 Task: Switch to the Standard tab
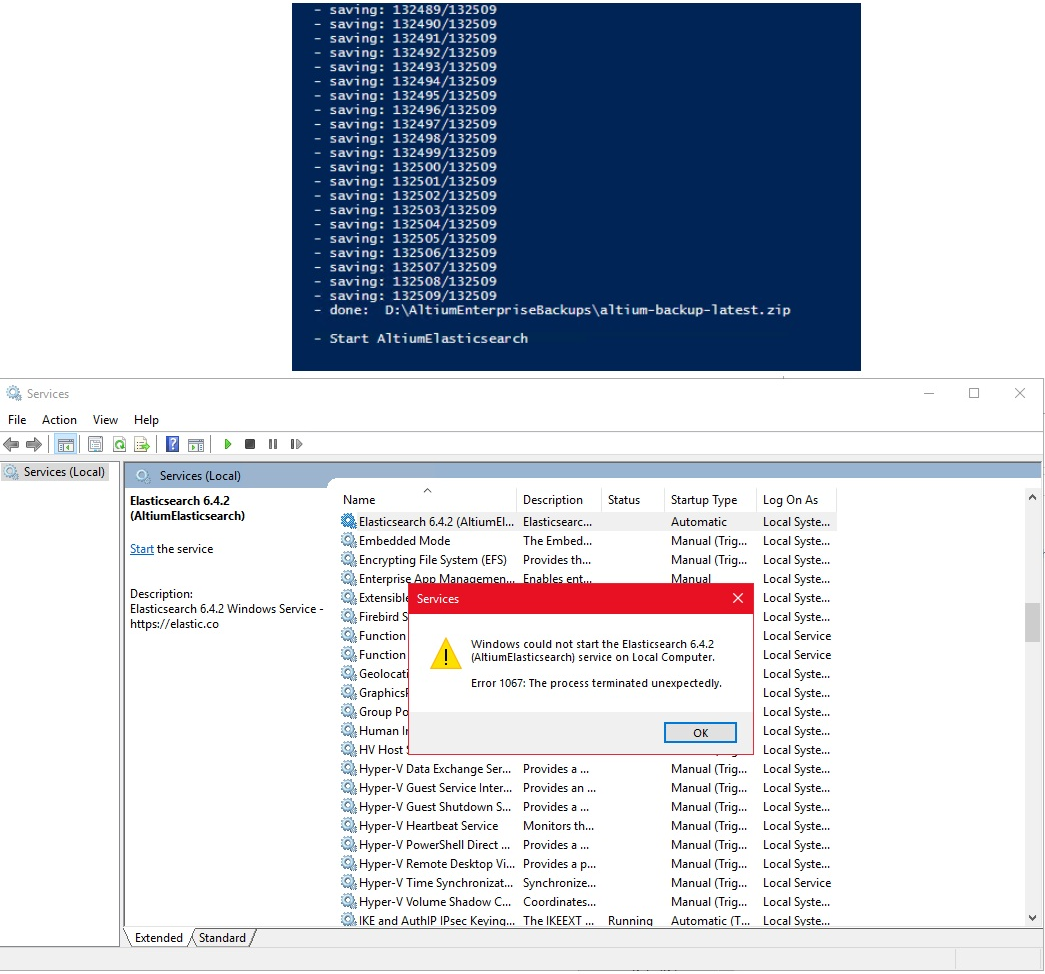click(223, 938)
